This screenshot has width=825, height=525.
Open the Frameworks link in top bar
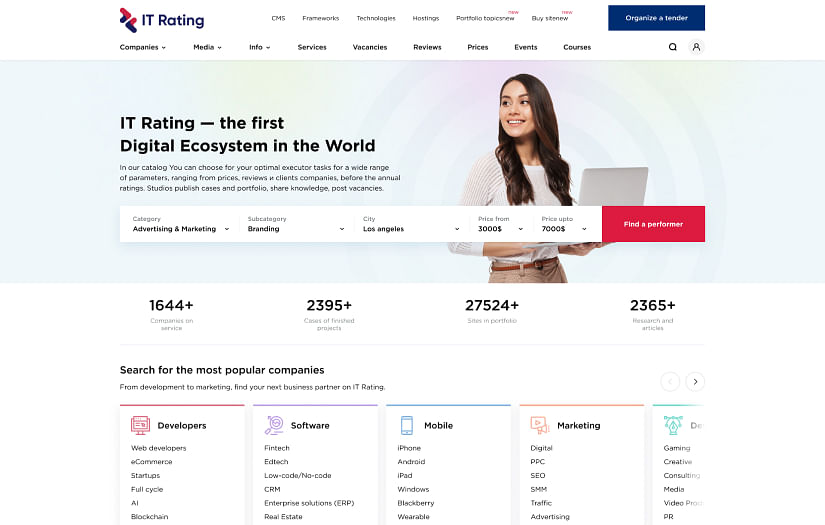click(320, 18)
